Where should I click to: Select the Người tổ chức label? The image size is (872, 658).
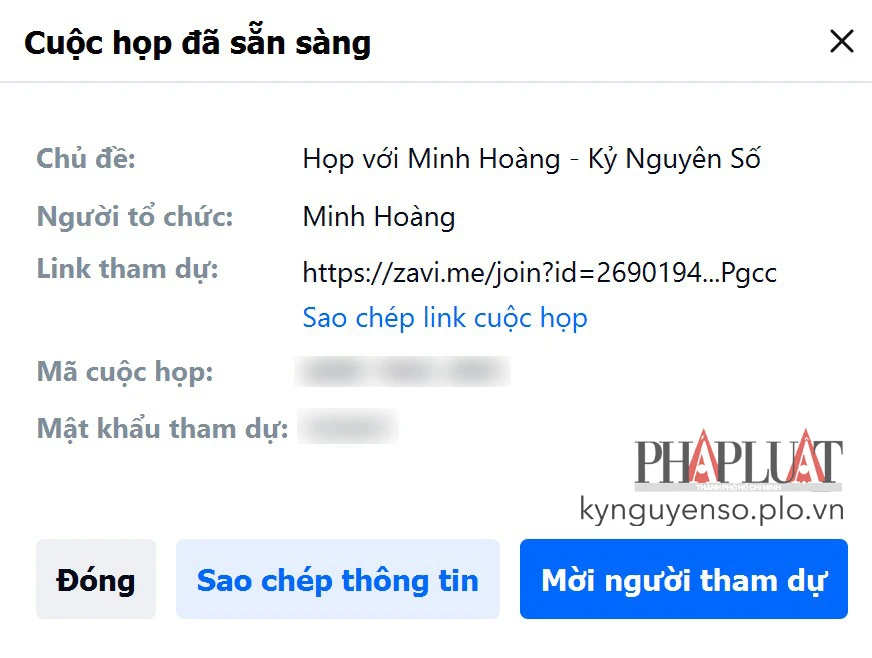click(135, 216)
